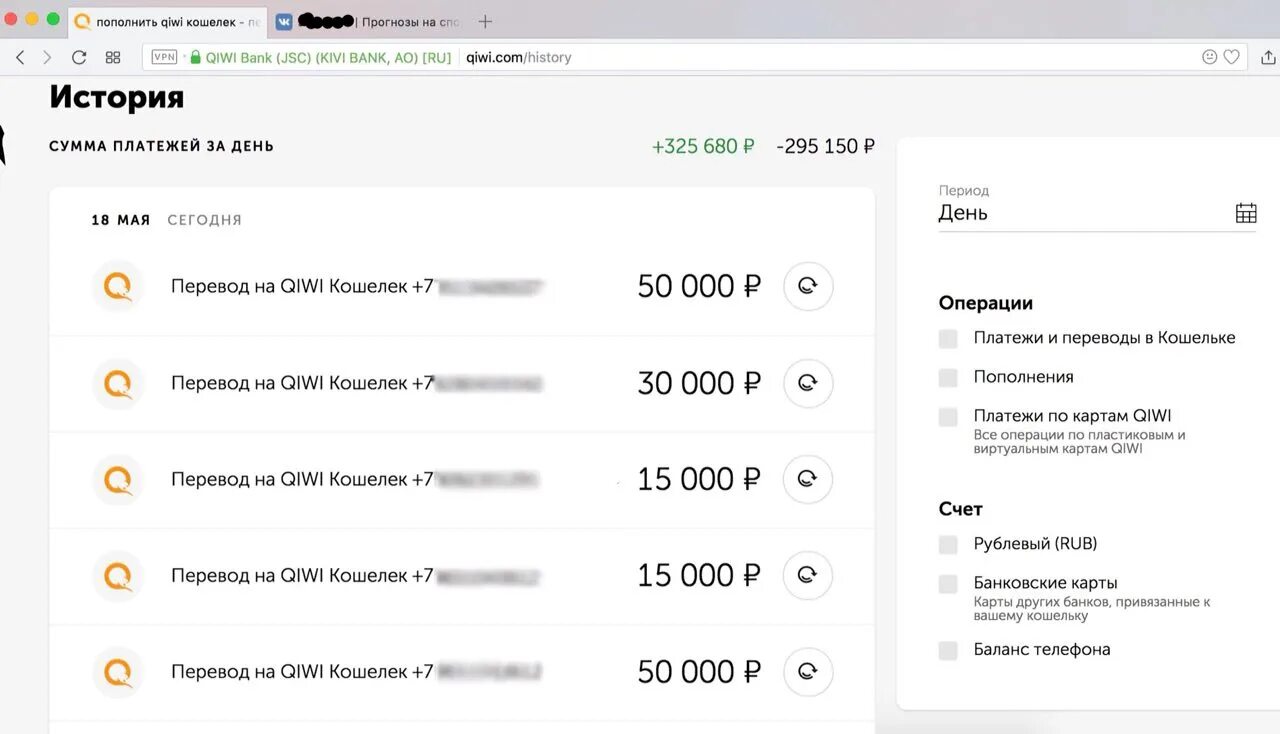1280x734 pixels.
Task: Repeat the second 15 000 ₽ transfer
Action: [x=808, y=575]
